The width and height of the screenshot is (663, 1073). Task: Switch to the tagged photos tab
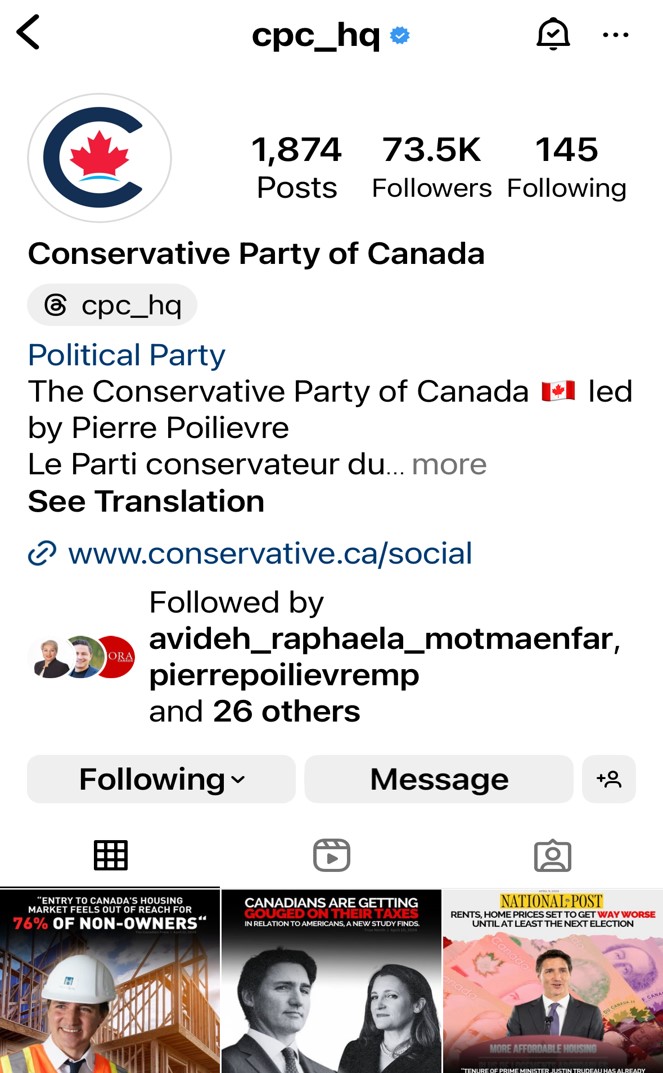[x=552, y=855]
